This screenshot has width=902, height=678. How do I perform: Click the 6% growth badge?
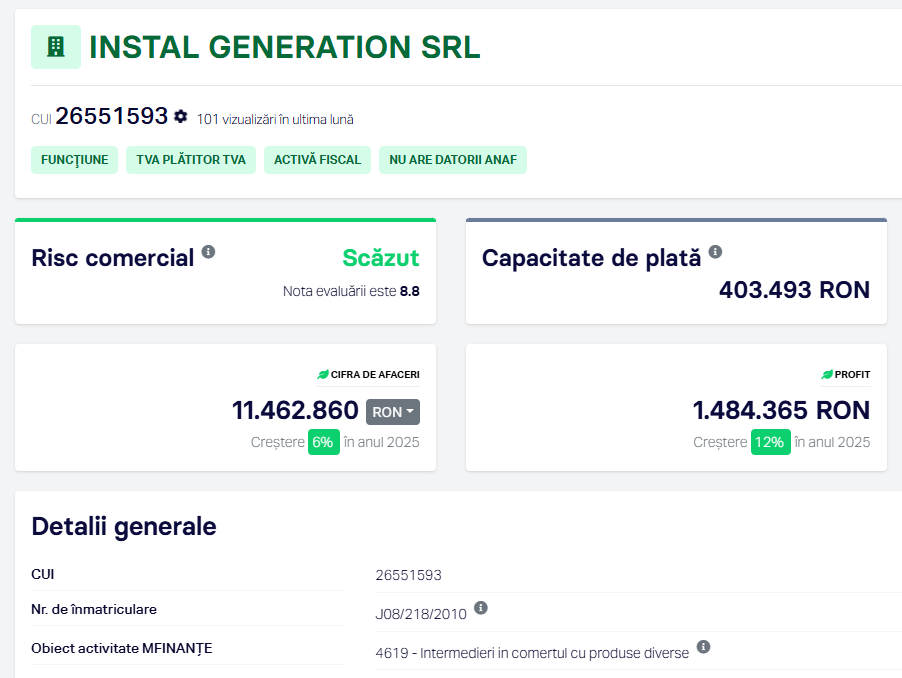323,442
